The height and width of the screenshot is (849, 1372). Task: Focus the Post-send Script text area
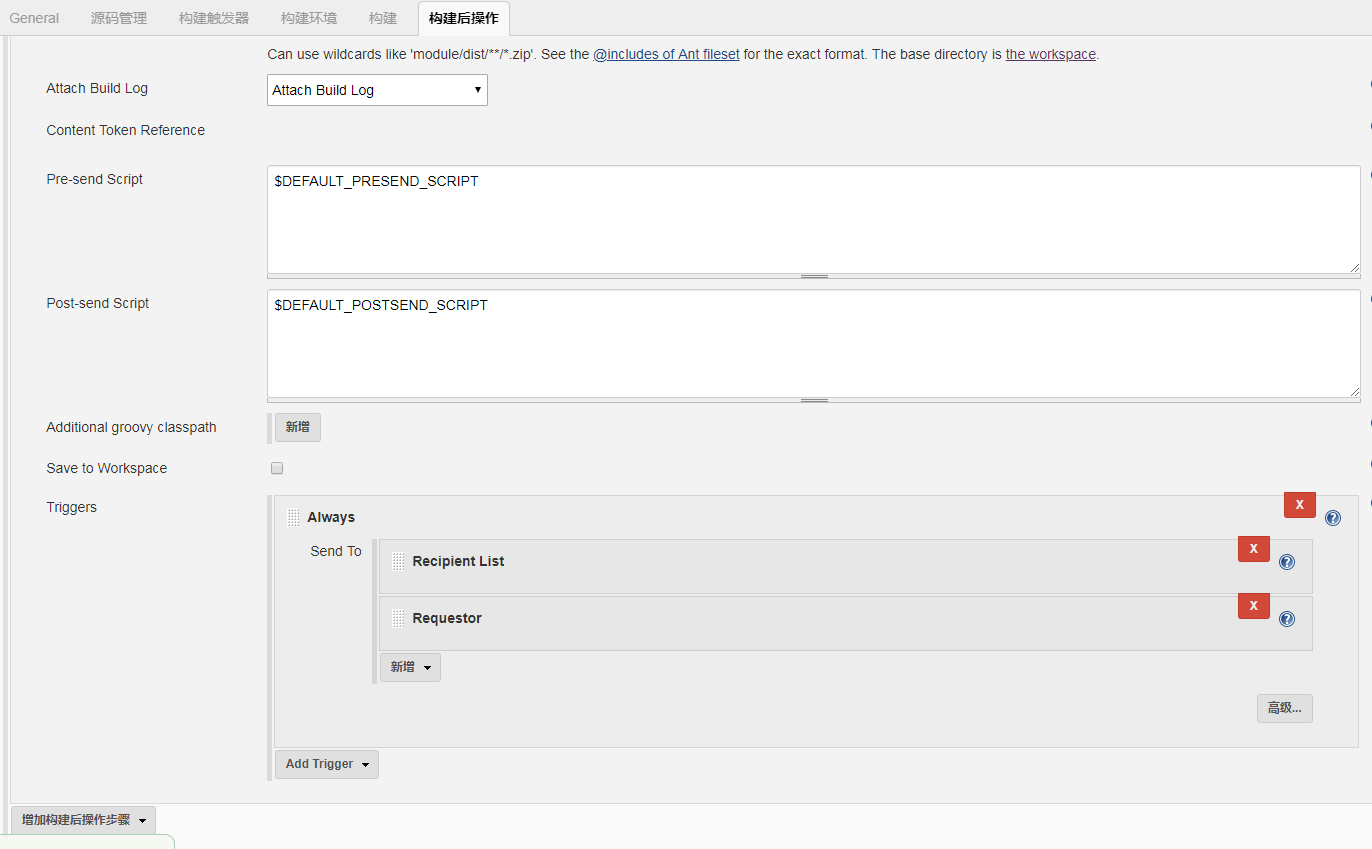pos(813,343)
